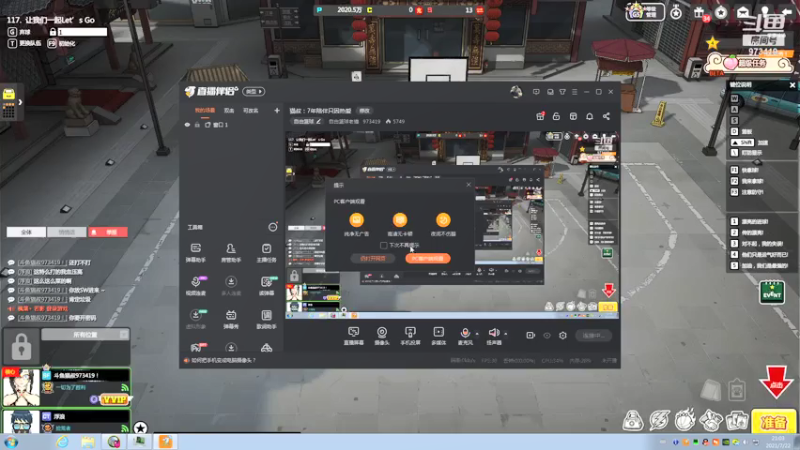This screenshot has height=450, width=800.
Task: Add live screen capture source
Action: tap(353, 336)
